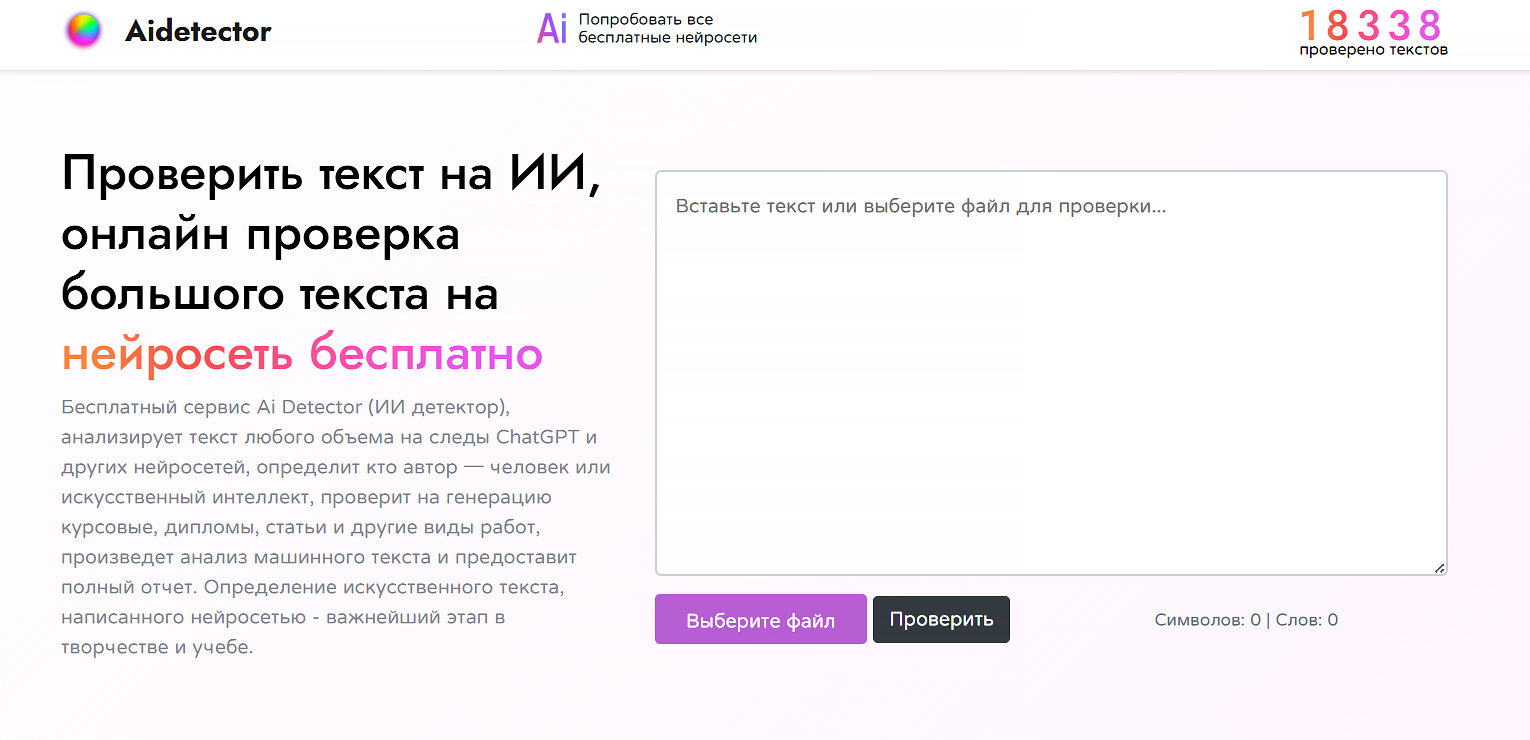Screen dimensions: 1530x740
Task: Click the textarea resize handle corner
Action: [1439, 568]
